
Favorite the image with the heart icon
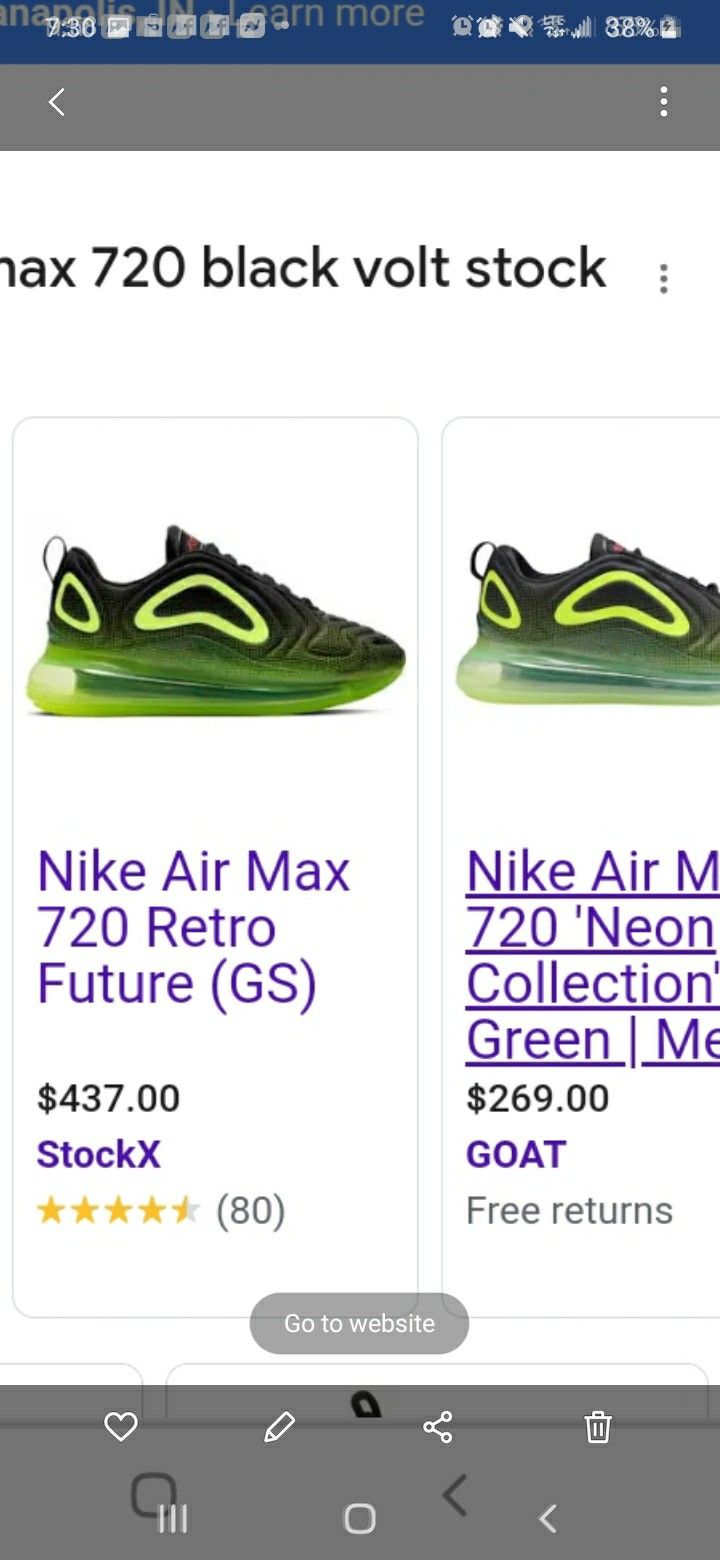(x=121, y=1427)
